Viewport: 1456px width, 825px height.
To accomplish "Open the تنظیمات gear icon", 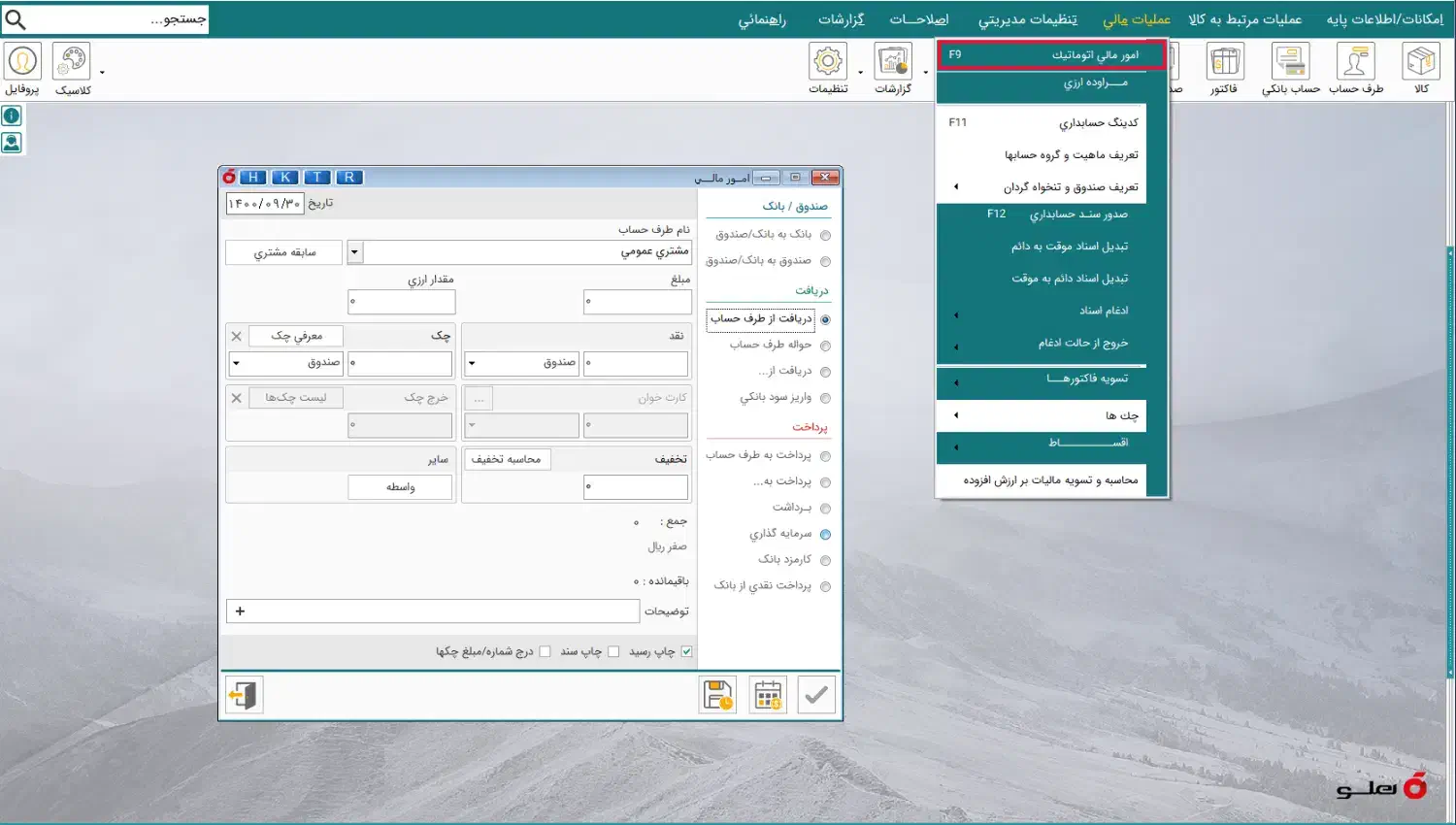I will pyautogui.click(x=828, y=63).
